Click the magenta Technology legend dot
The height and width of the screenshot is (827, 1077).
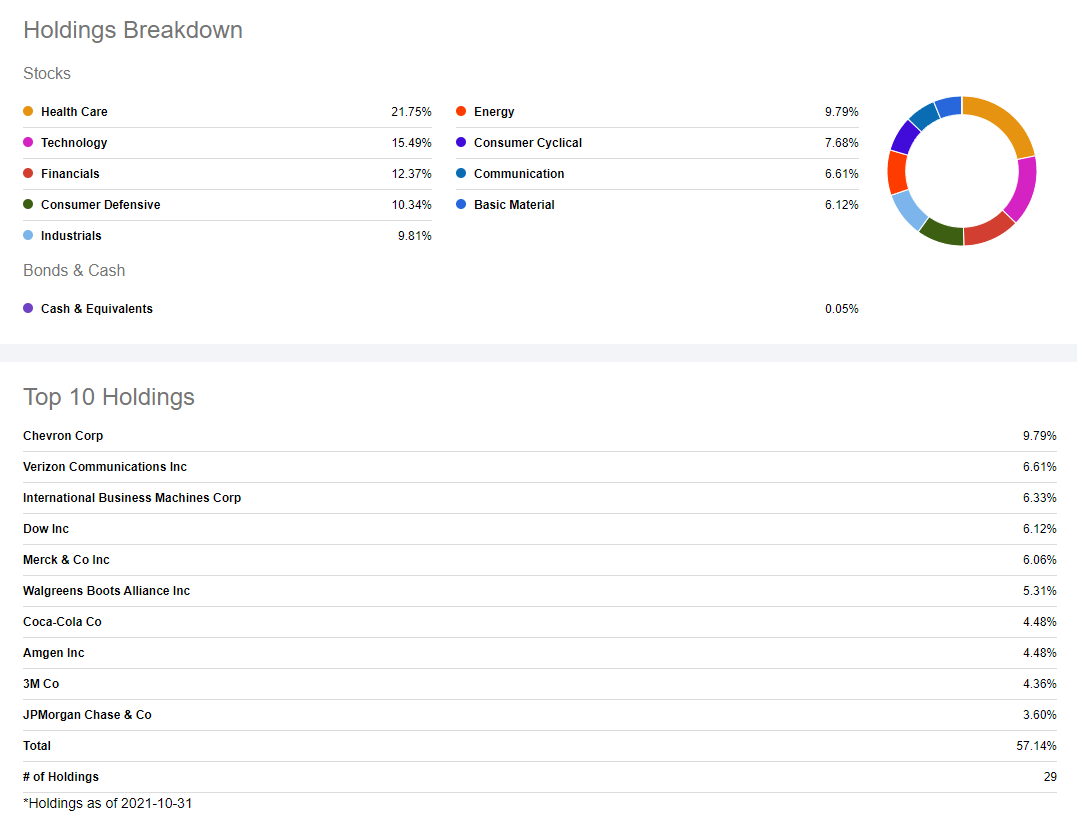tap(28, 142)
